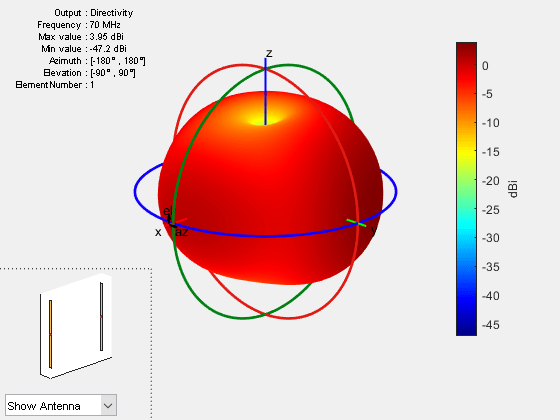Click the 3D directivity pattern surface
The image size is (560, 420).
270,189
